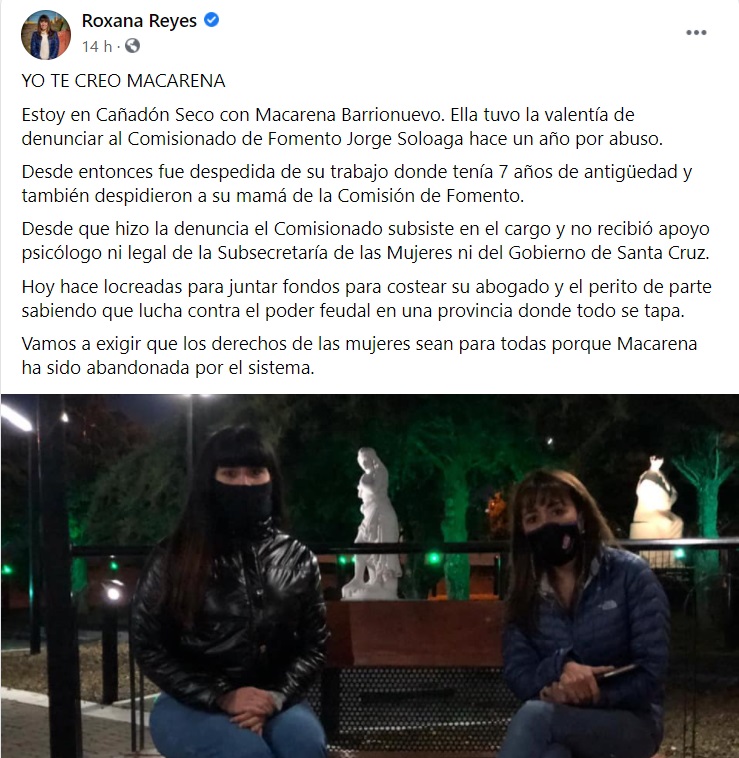Image resolution: width=739 pixels, height=758 pixels.
Task: Click paragraph starting "Vamos a exigir"
Action: click(x=359, y=356)
